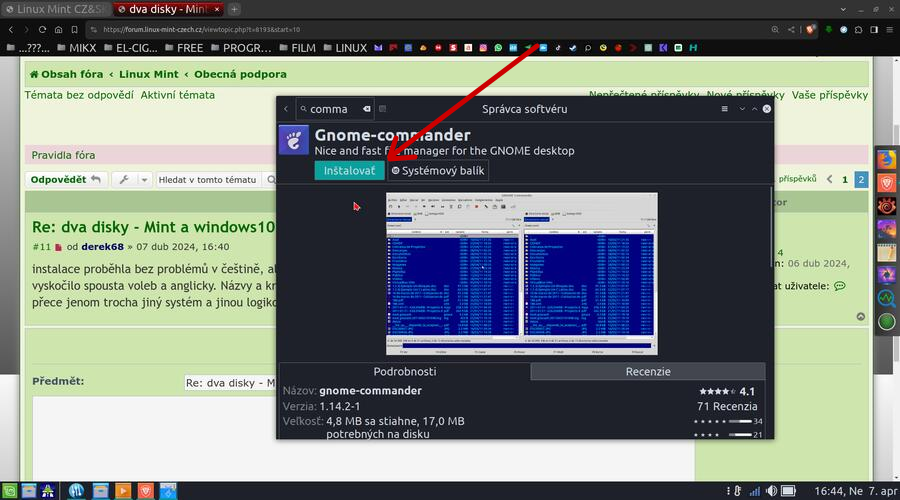The image size is (900, 500).
Task: Switch to the Recenzie tab
Action: click(x=648, y=371)
